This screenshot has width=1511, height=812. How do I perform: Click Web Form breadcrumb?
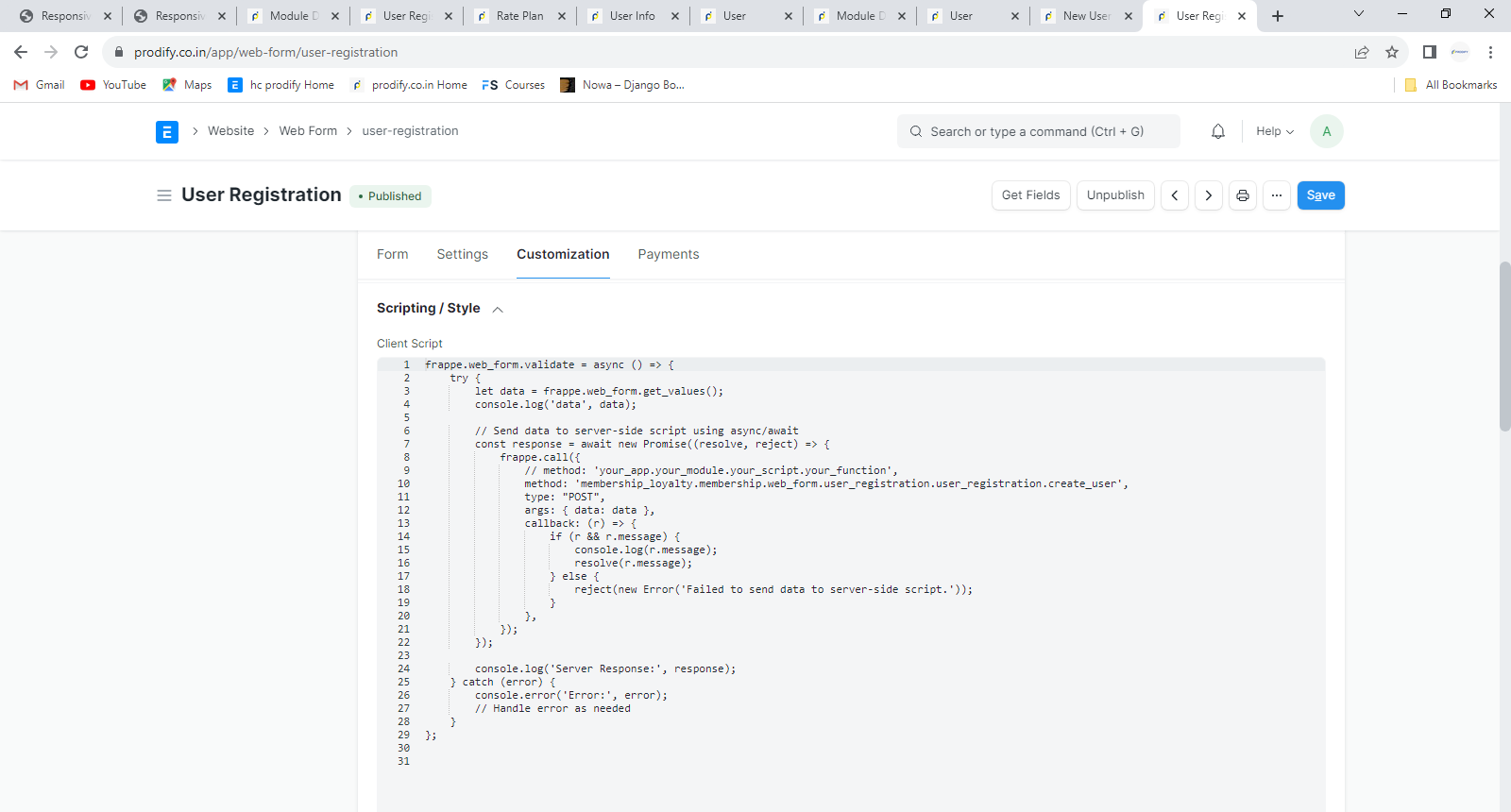click(x=308, y=131)
